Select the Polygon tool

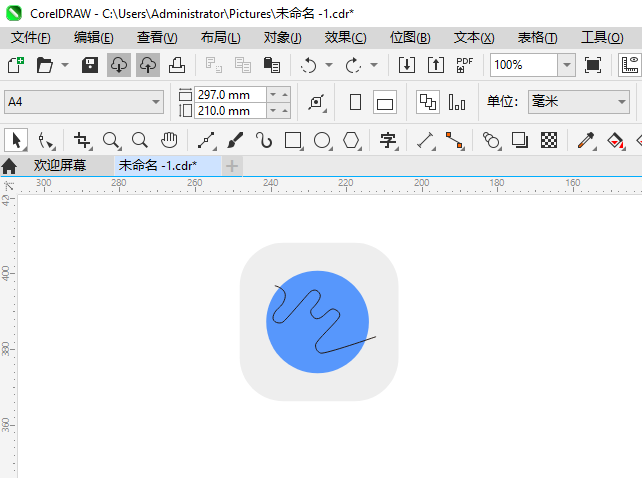[352, 140]
